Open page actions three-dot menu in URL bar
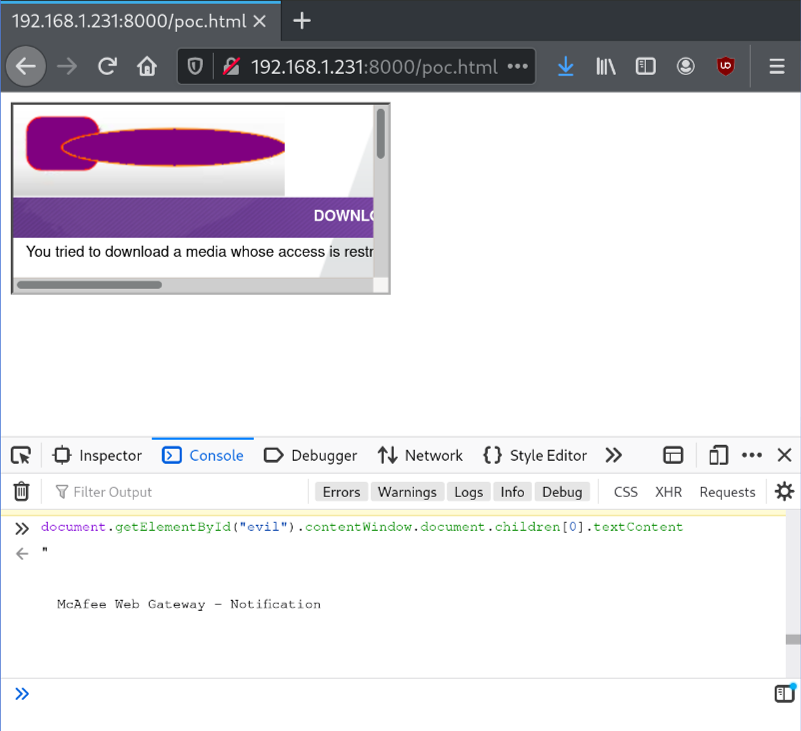The height and width of the screenshot is (731, 801). (517, 67)
